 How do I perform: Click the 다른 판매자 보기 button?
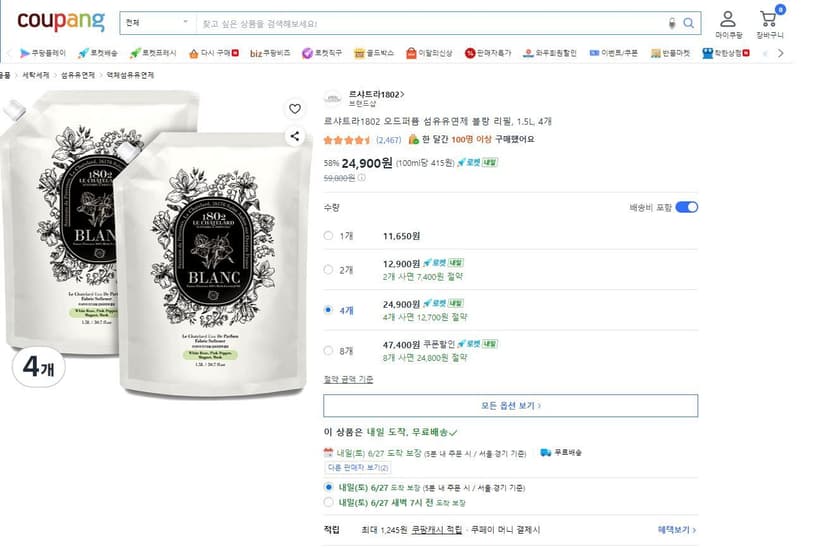[x=357, y=468]
